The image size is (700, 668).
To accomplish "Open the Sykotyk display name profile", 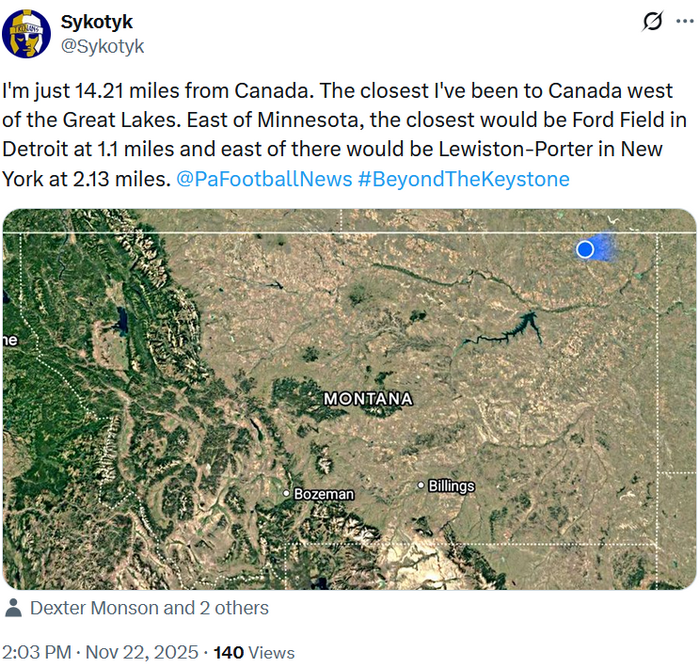I will (x=95, y=22).
